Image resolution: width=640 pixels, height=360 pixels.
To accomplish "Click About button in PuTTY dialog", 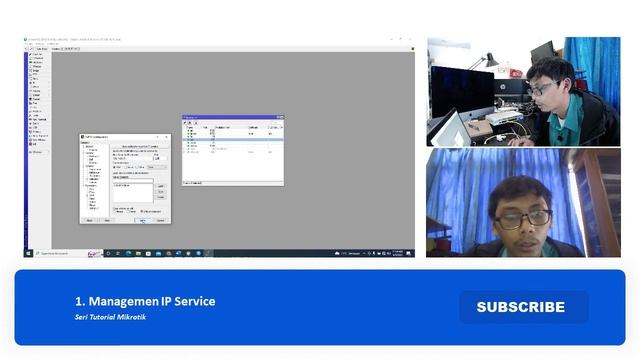I will (89, 220).
